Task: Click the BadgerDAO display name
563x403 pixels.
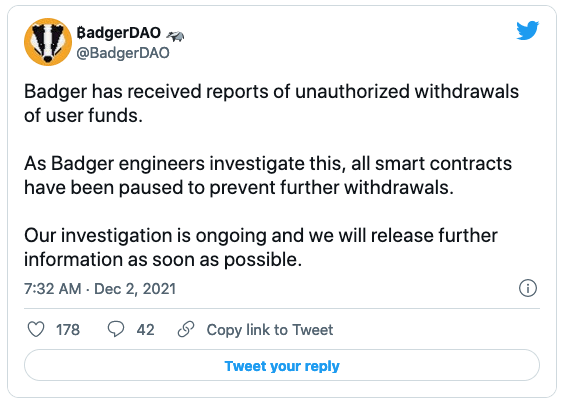Action: point(118,33)
